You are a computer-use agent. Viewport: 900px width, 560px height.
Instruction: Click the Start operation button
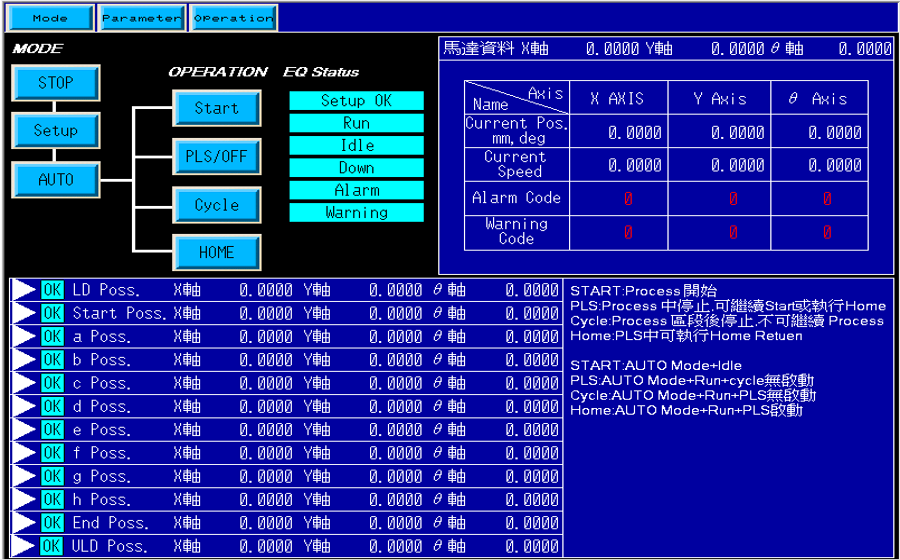(x=216, y=108)
